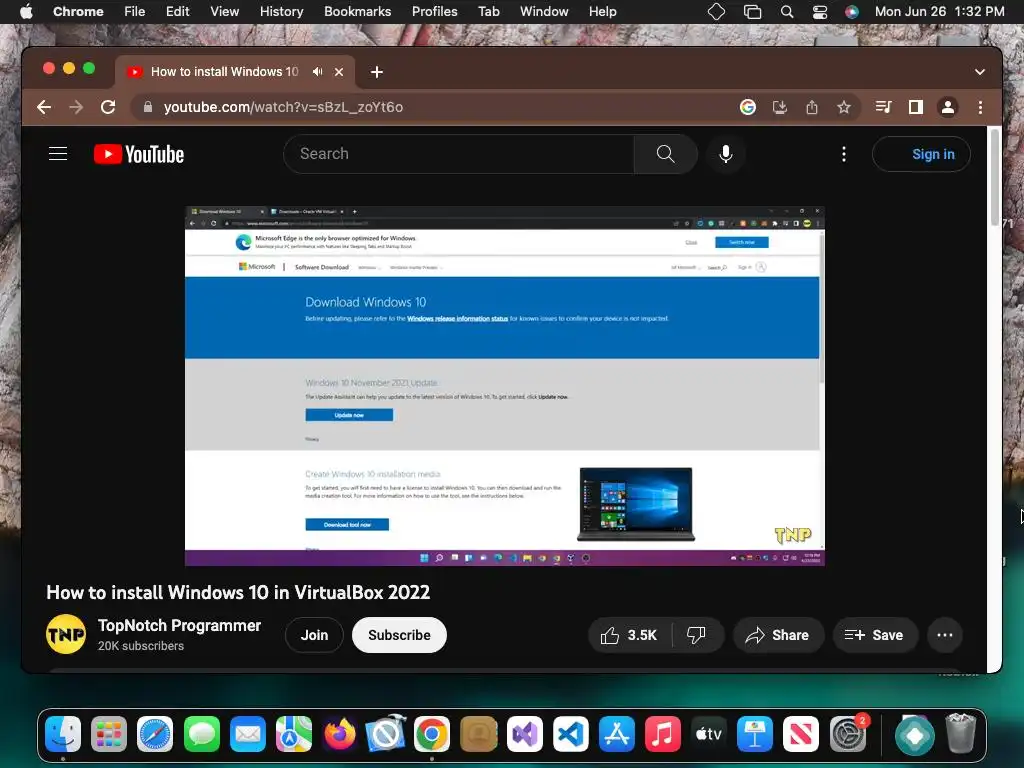Dislike the video
The width and height of the screenshot is (1024, 768).
(696, 635)
